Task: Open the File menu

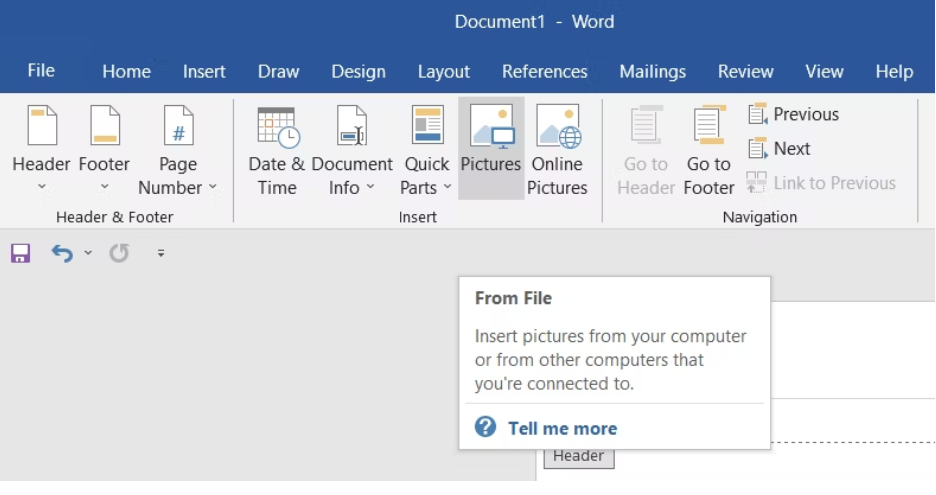Action: click(41, 71)
